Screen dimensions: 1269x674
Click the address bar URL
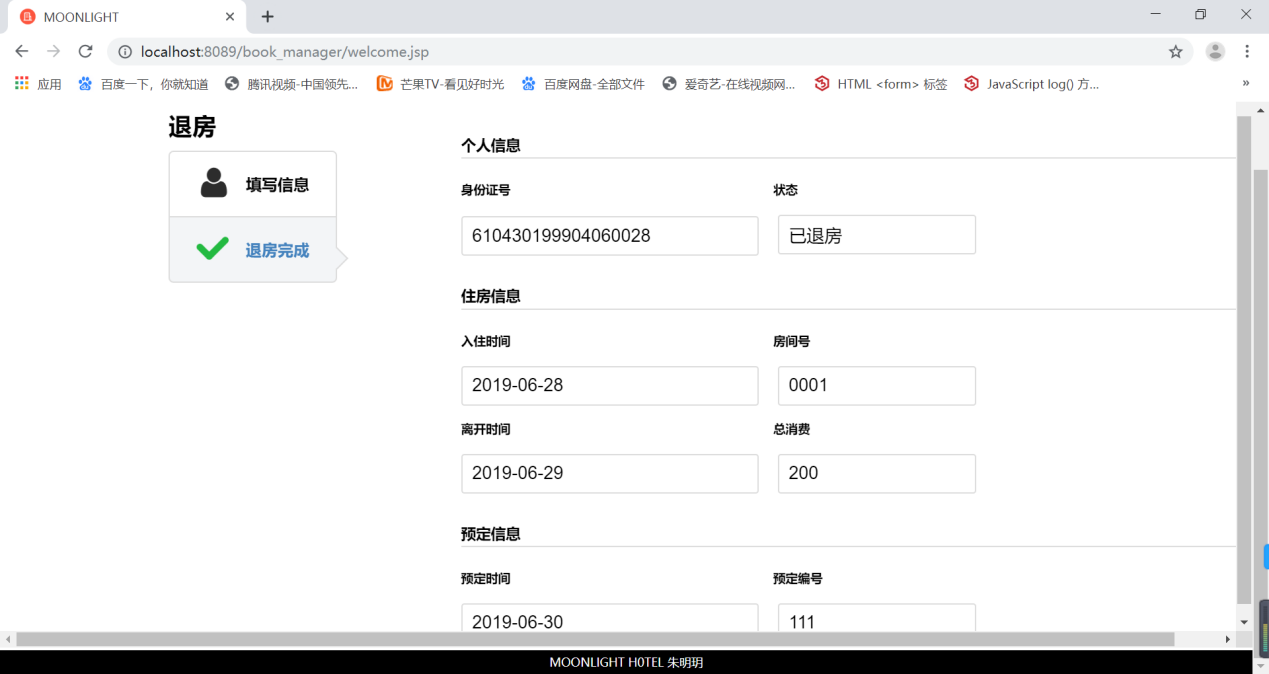[x=285, y=52]
